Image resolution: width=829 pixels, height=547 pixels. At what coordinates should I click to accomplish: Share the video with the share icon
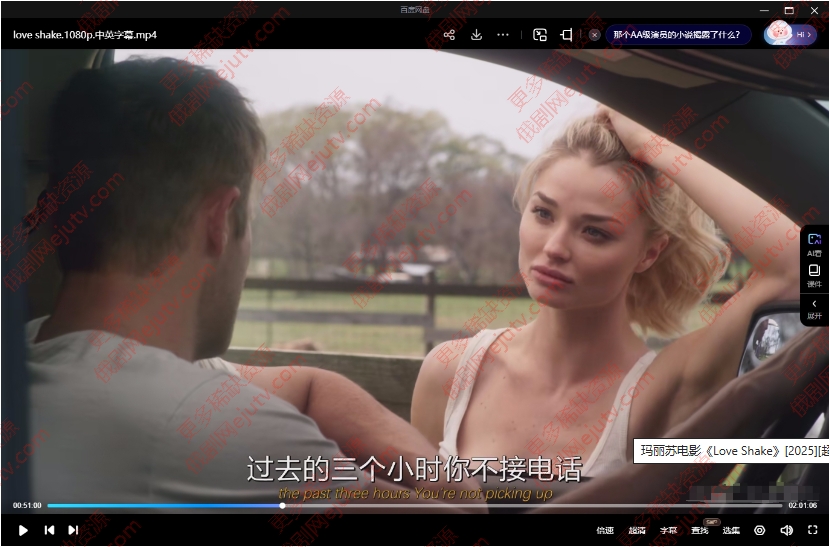click(449, 35)
